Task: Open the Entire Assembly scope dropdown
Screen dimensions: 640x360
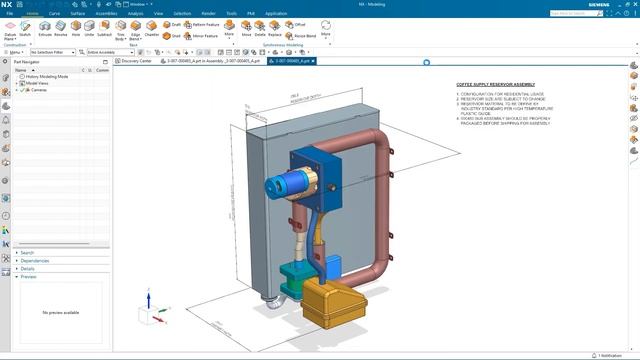Action: pyautogui.click(x=110, y=52)
